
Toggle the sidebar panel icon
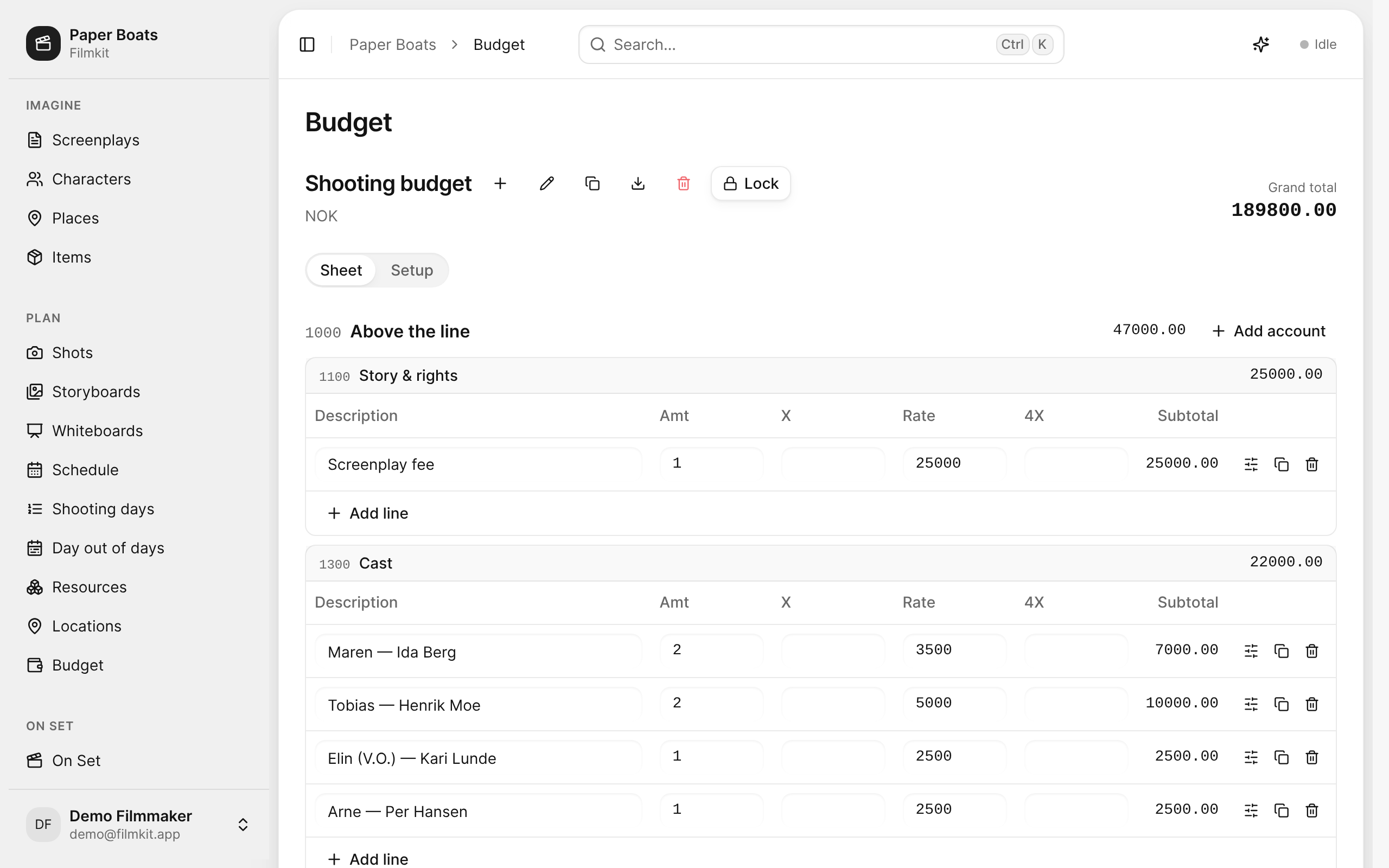pyautogui.click(x=307, y=44)
